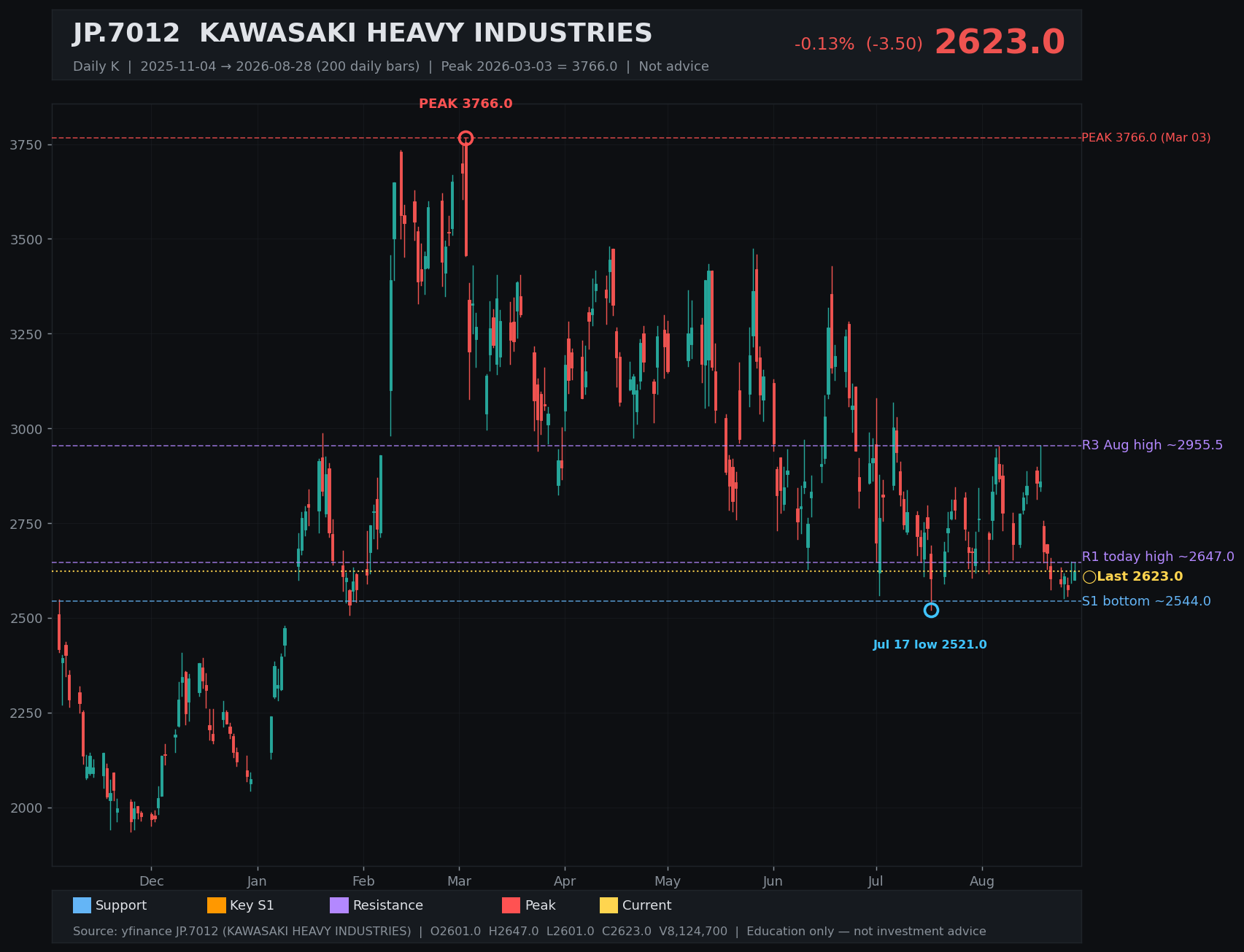Click the red Peak legend swatch
Viewport: 1244px width, 952px height.
[x=511, y=905]
